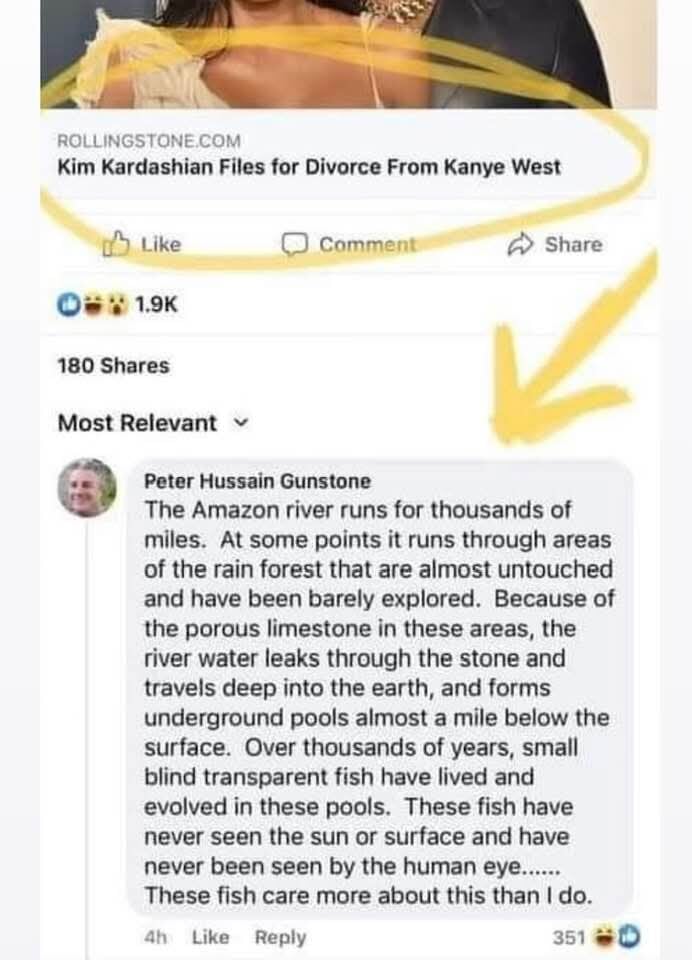Reply to Peter Hussain Gunstone's comment
Viewport: 692px width, 960px height.
[x=280, y=938]
